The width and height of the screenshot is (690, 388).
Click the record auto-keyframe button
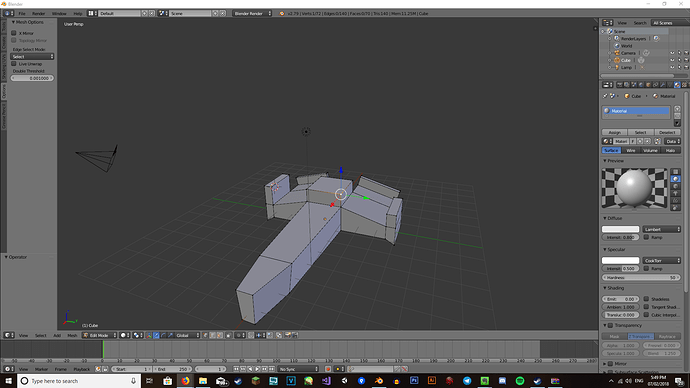click(328, 369)
